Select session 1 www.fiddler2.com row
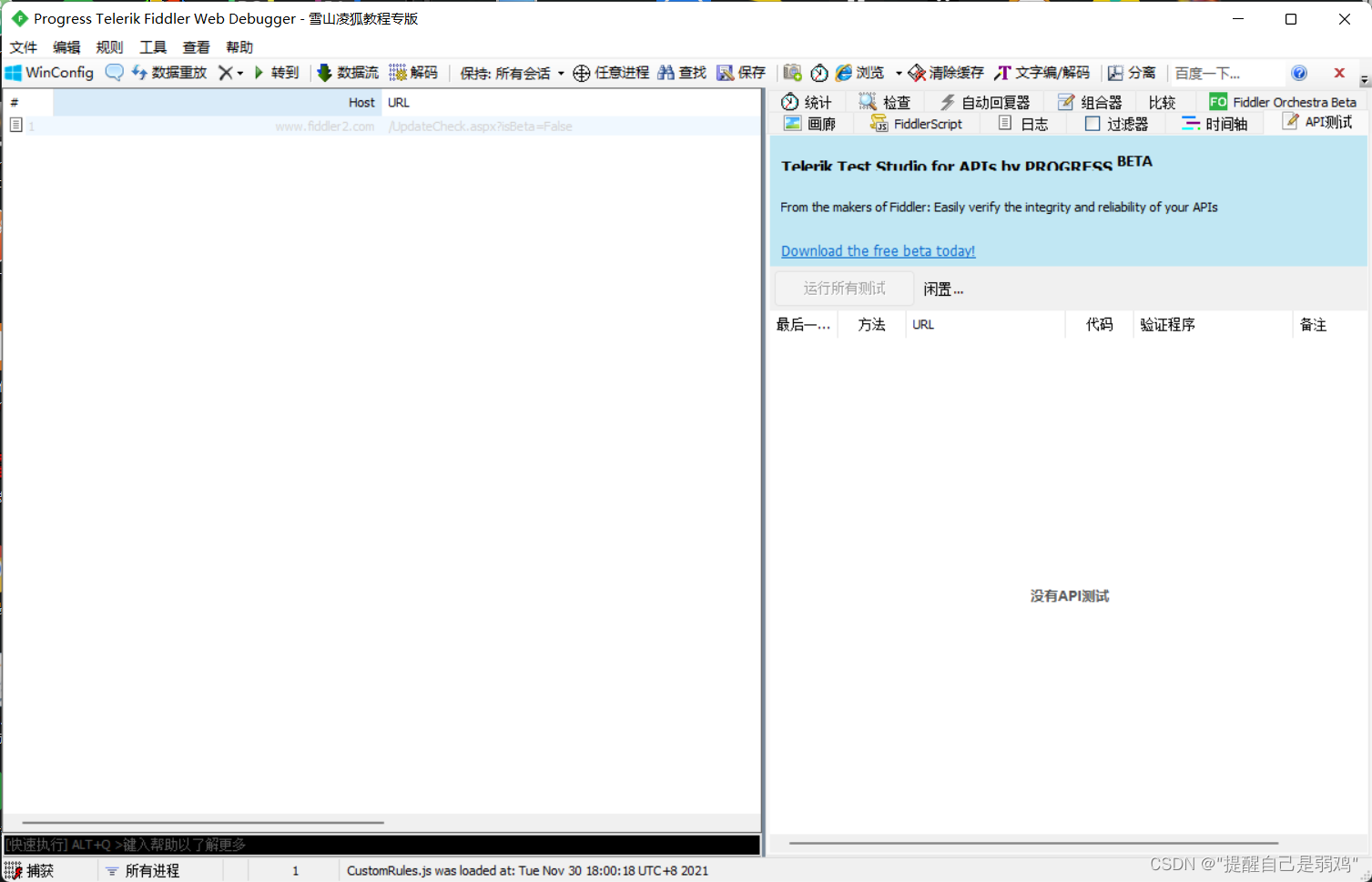 (x=382, y=127)
